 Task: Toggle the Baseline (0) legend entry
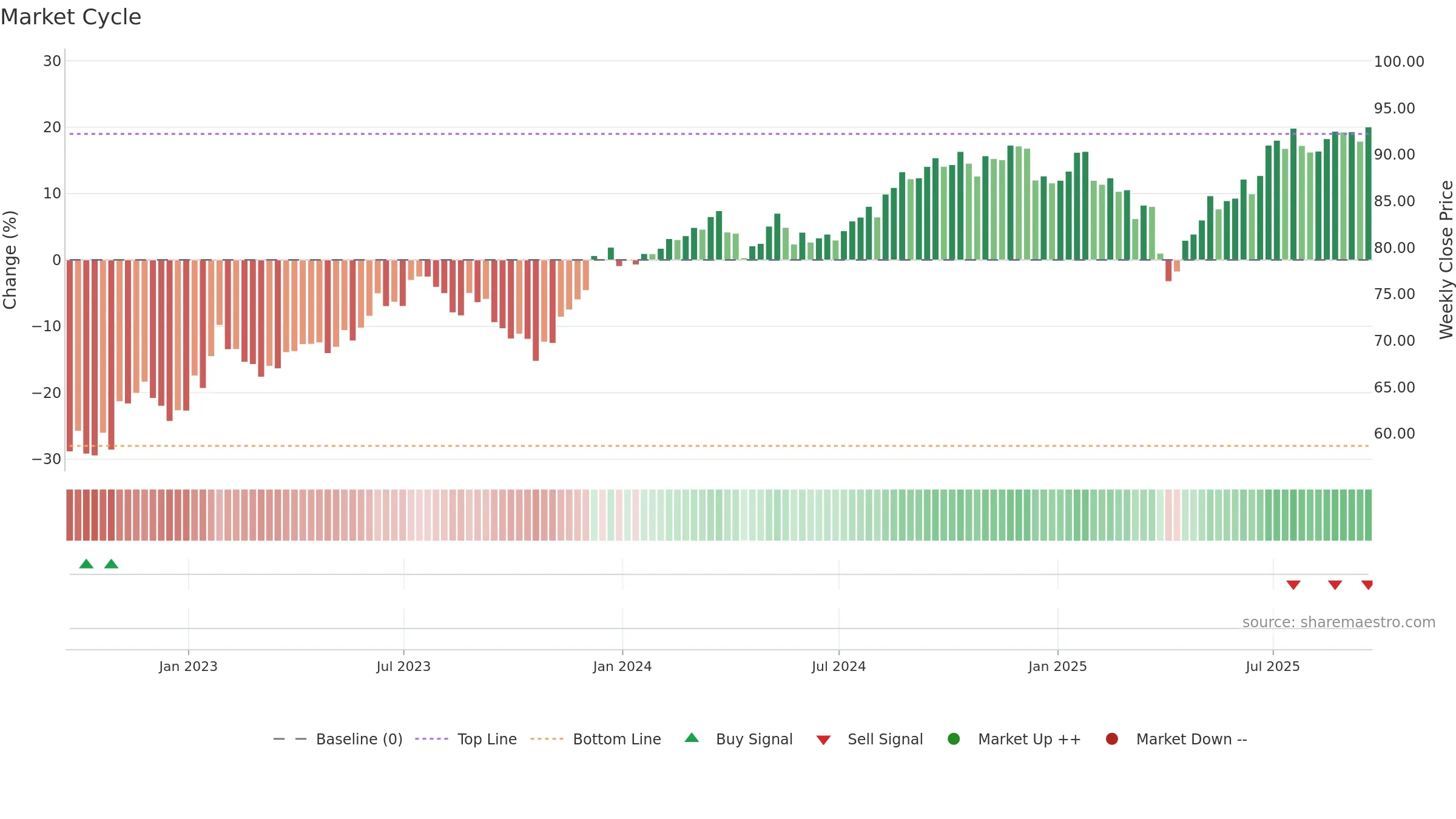click(x=338, y=739)
